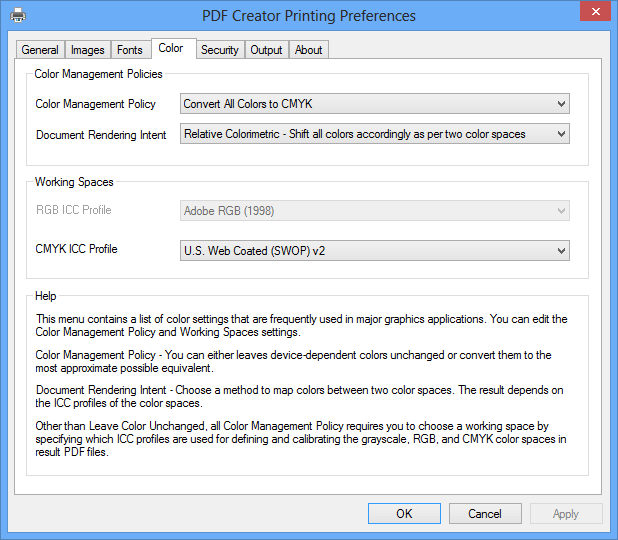Click the disabled RGB ICC Profile dropdown
The height and width of the screenshot is (540, 618).
click(x=375, y=210)
